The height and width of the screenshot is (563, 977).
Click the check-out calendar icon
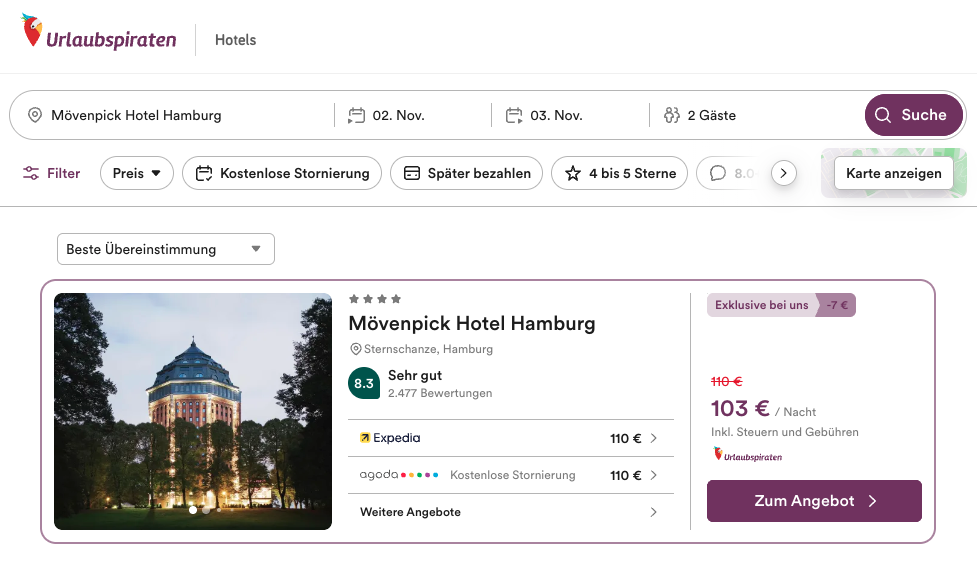tap(514, 115)
